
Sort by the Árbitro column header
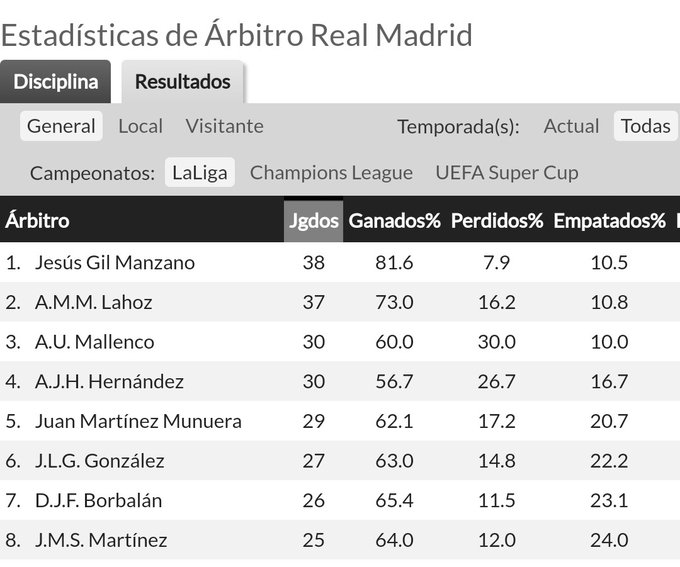37,220
